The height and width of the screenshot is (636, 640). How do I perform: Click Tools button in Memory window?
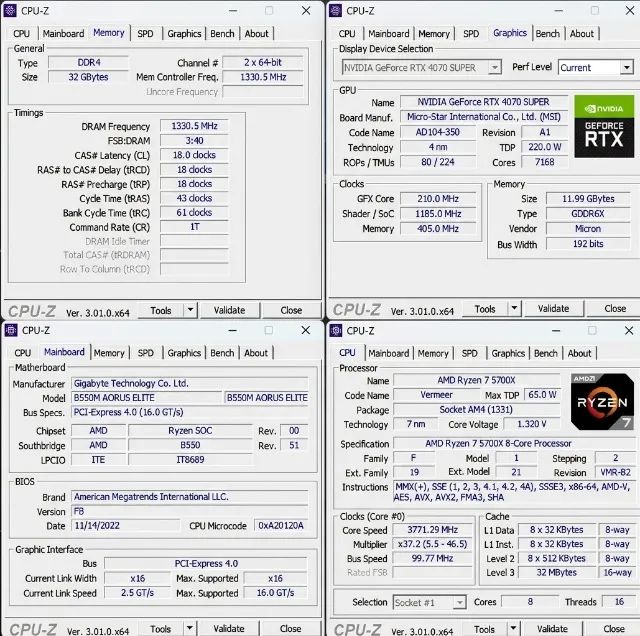click(x=161, y=310)
